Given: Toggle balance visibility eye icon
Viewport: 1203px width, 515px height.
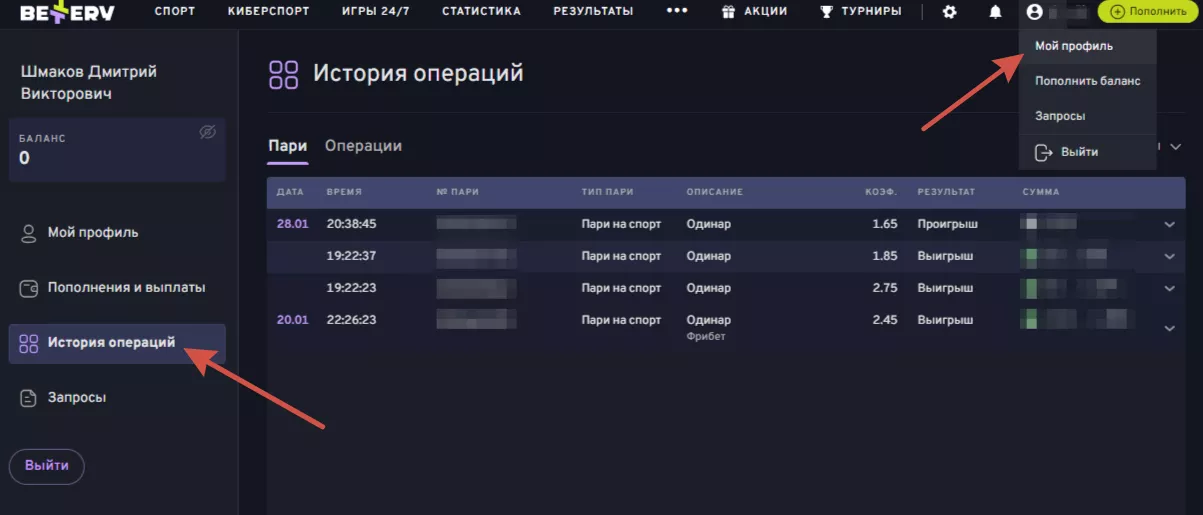Looking at the screenshot, I should coord(207,132).
